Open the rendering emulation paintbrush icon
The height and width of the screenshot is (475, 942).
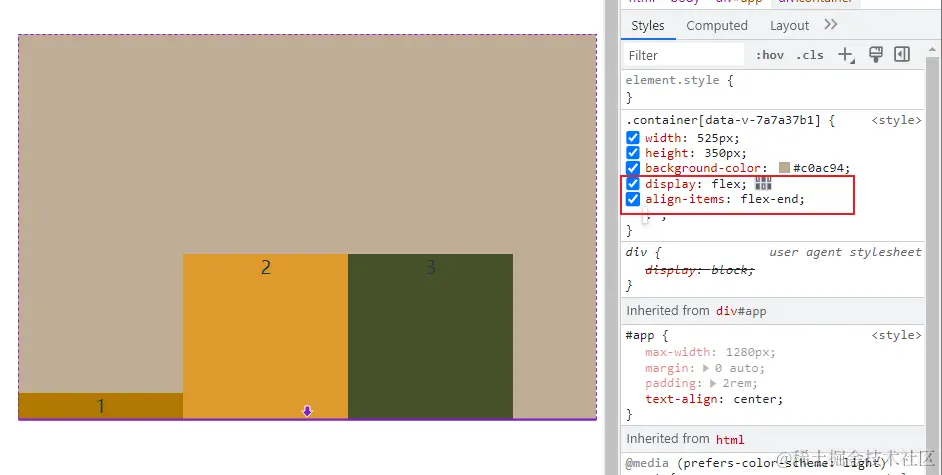click(x=876, y=55)
